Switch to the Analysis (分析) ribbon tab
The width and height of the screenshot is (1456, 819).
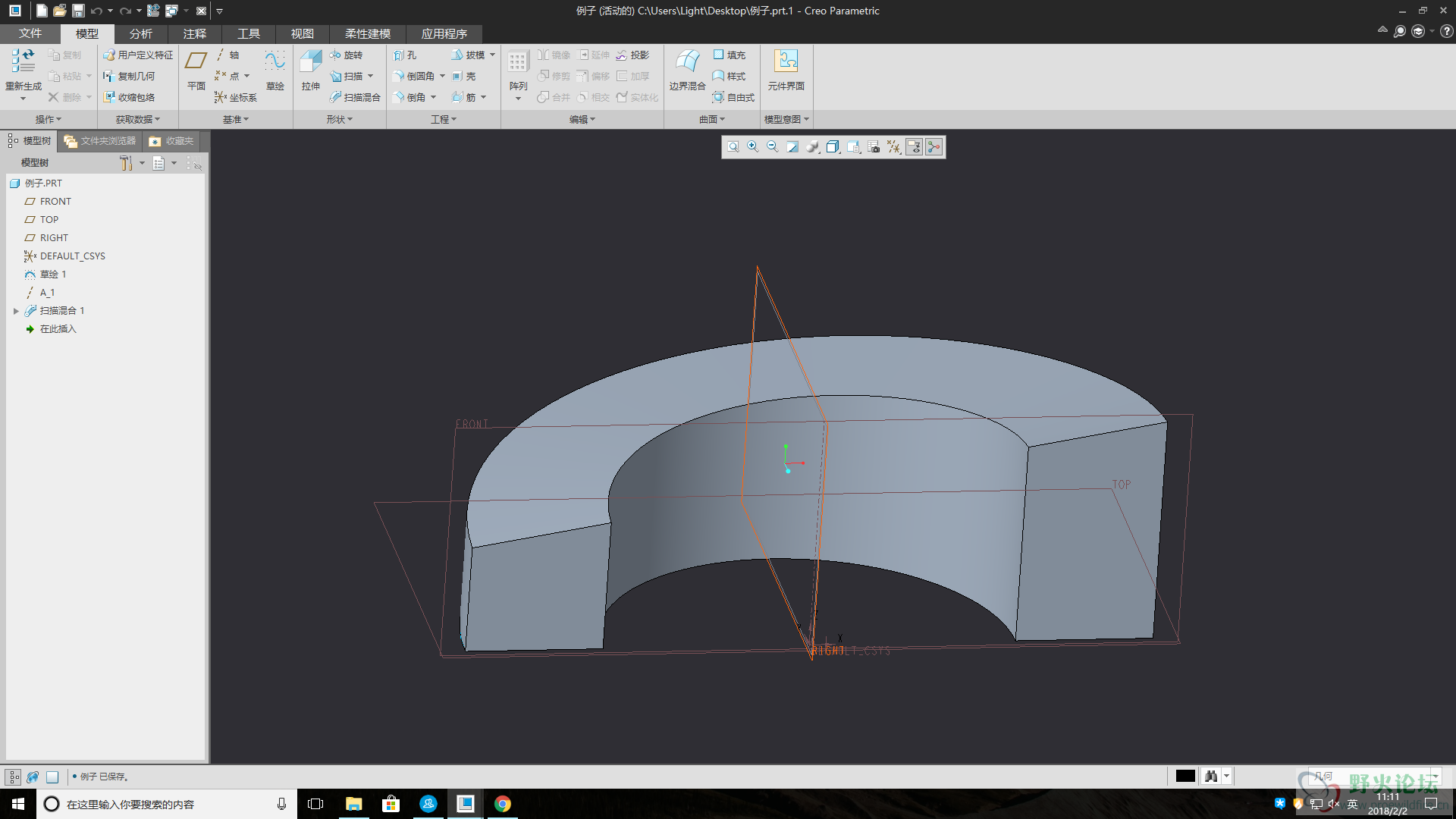140,33
